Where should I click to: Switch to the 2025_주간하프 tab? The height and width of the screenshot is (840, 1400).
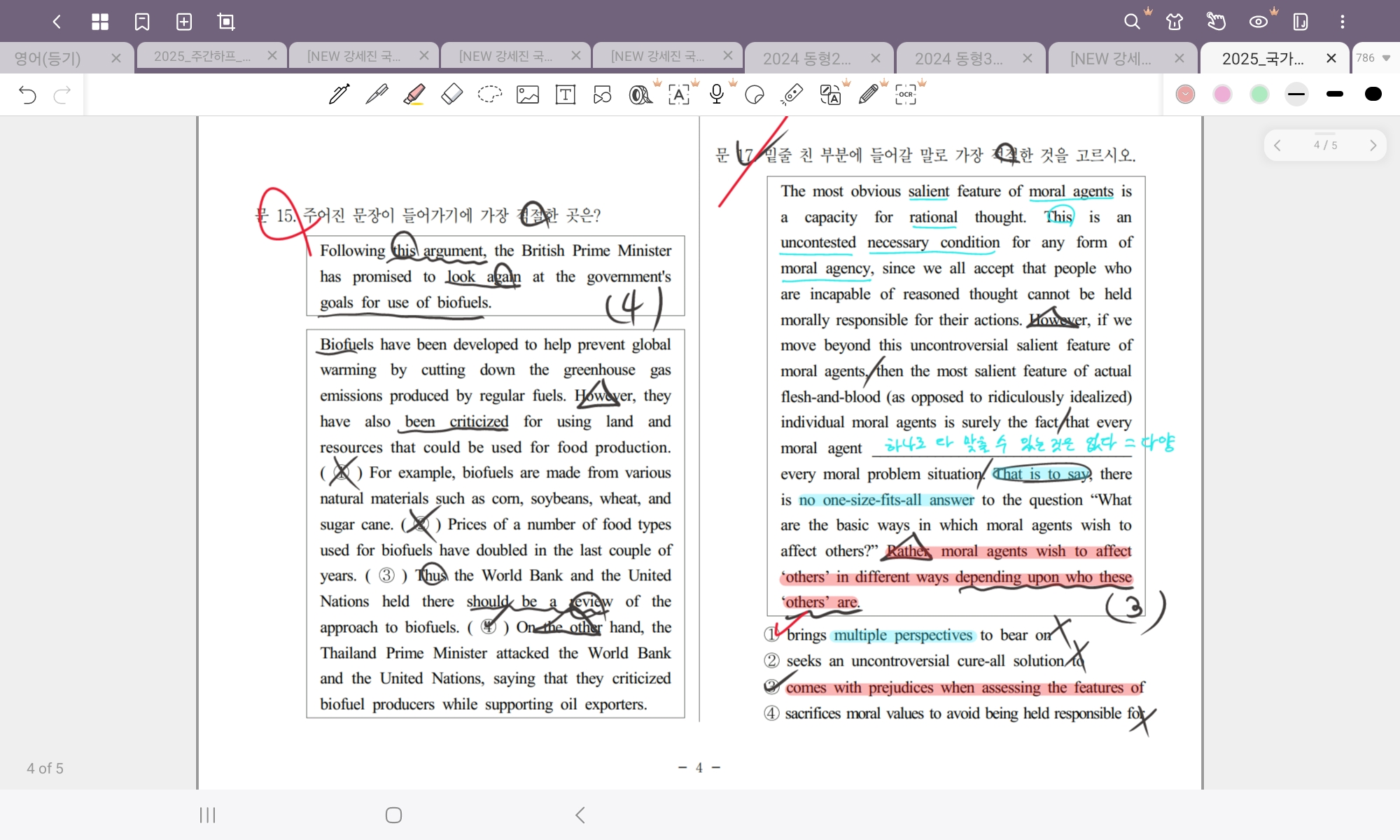pyautogui.click(x=202, y=56)
